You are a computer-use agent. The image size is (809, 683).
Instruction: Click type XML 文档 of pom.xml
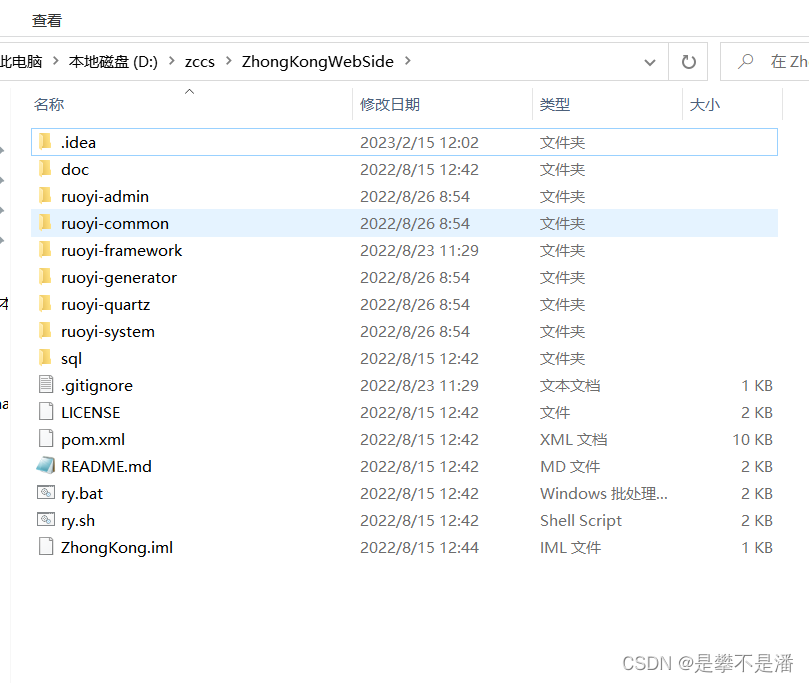click(573, 440)
